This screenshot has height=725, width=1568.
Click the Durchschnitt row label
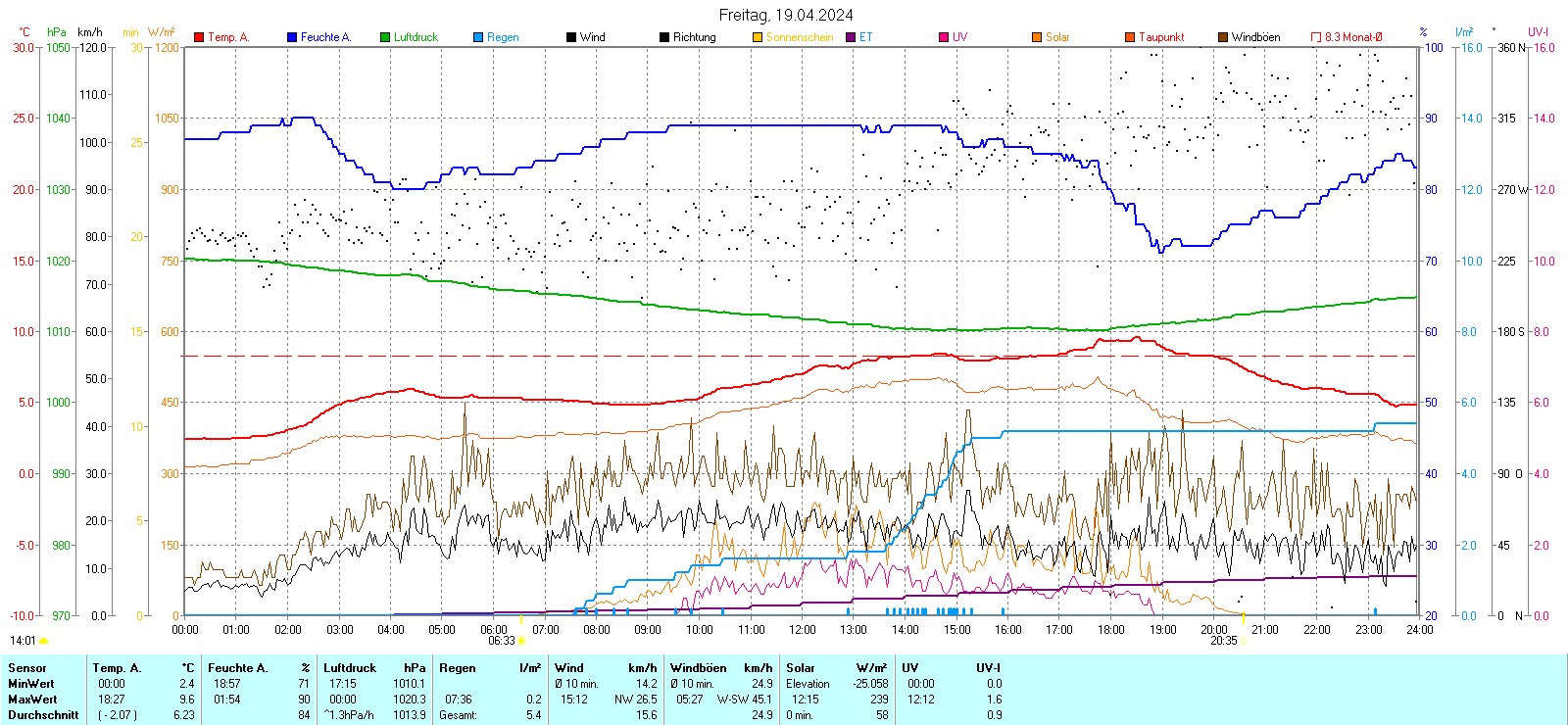(x=43, y=715)
